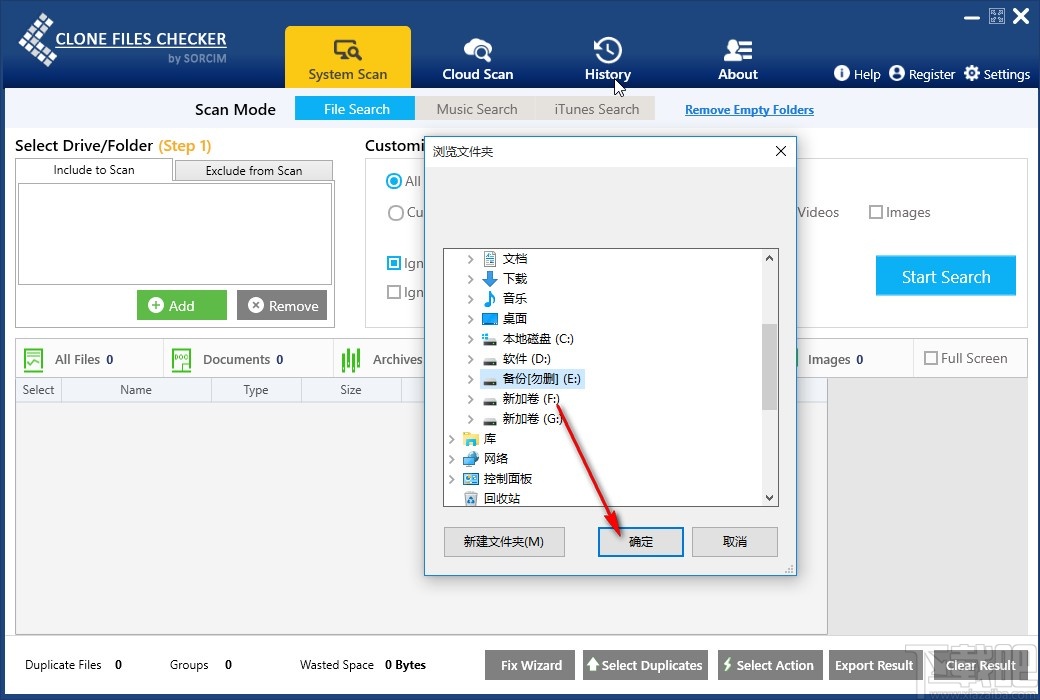Select Music Search scan mode
Image resolution: width=1040 pixels, height=700 pixels.
(476, 109)
